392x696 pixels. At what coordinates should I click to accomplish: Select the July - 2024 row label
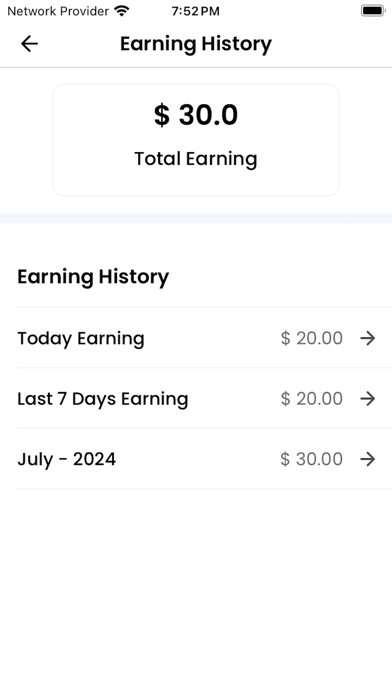click(67, 459)
